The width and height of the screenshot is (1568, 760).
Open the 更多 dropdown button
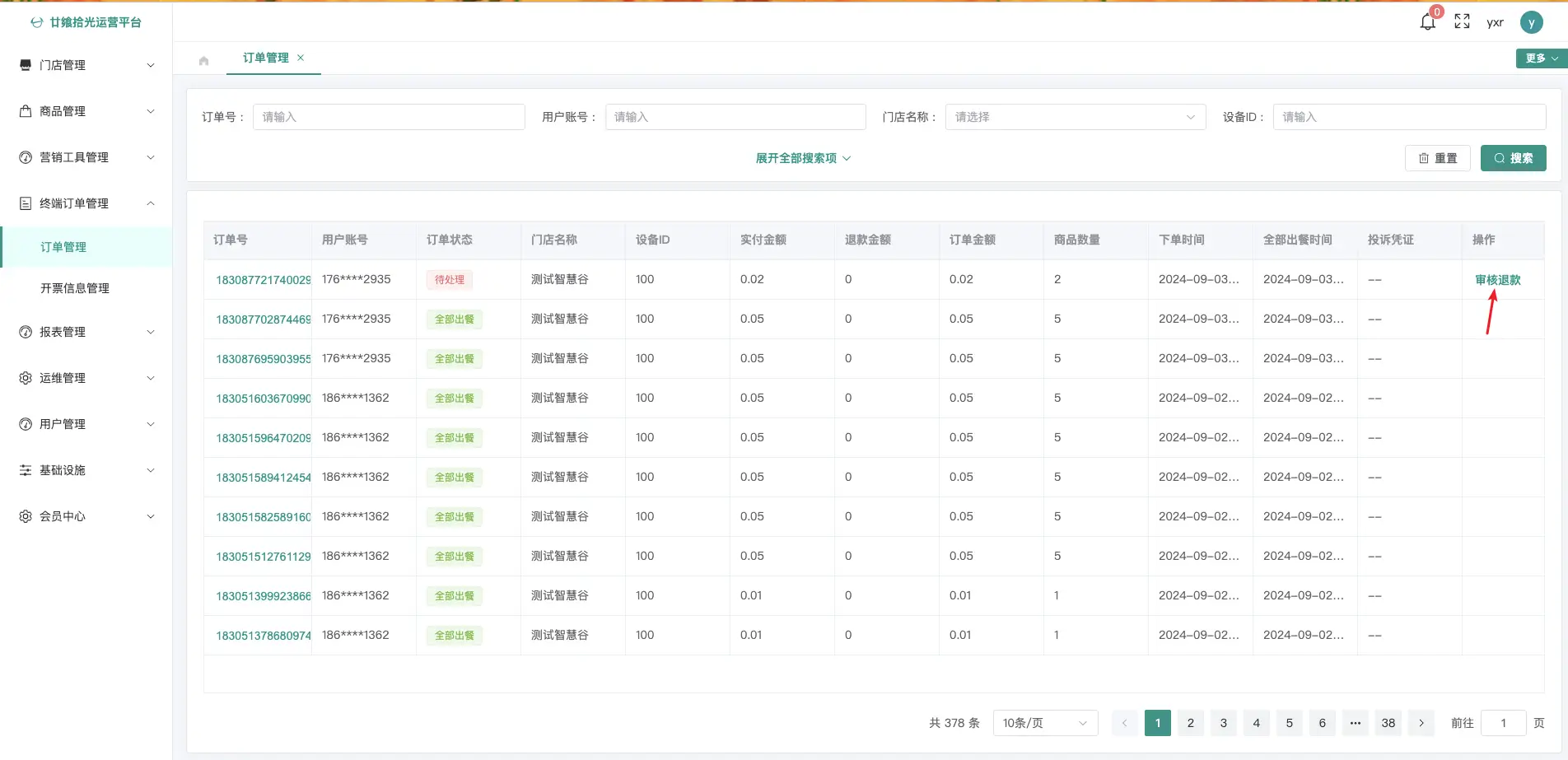click(x=1542, y=58)
